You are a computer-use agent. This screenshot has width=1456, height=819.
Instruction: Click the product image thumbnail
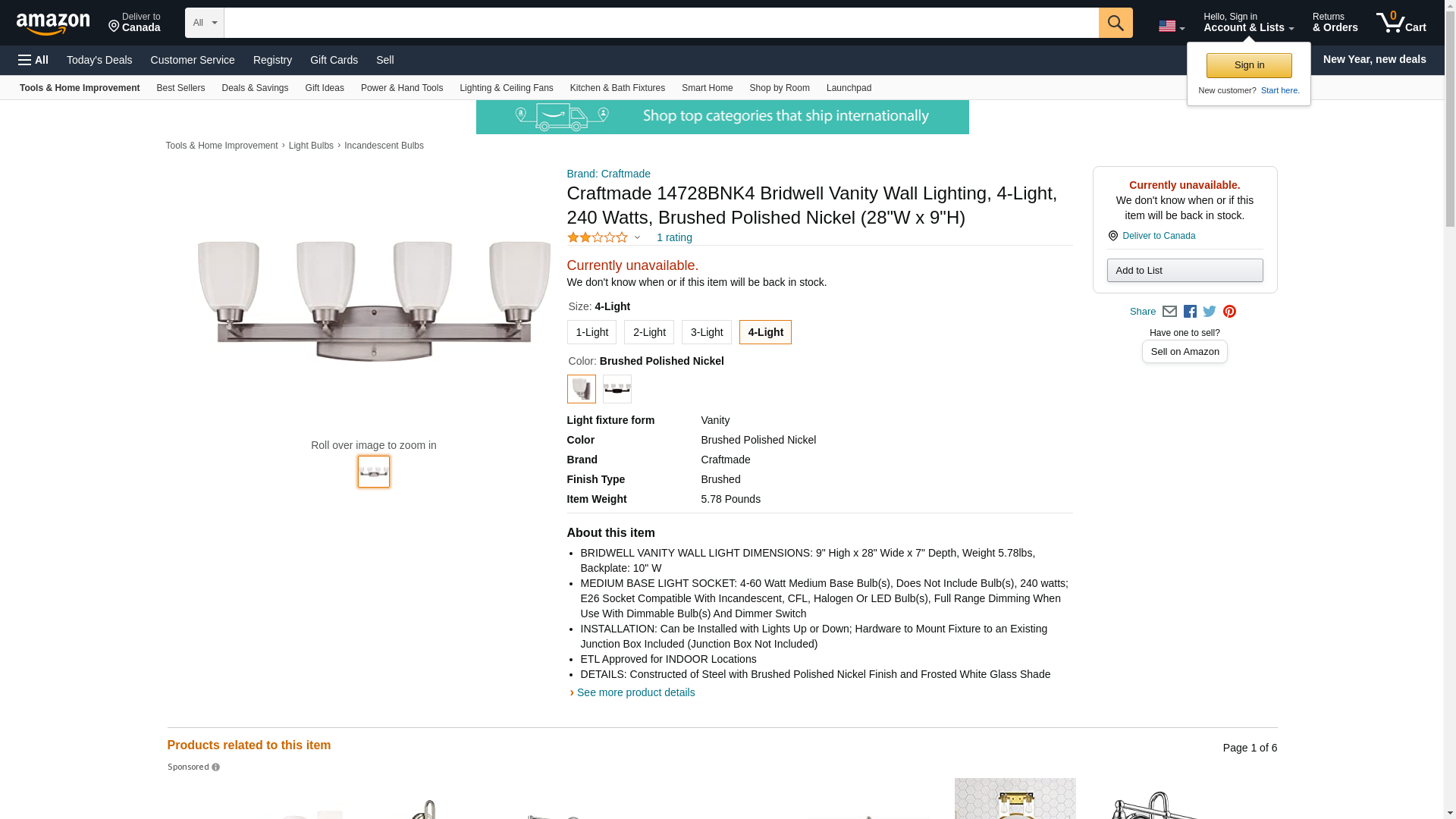pyautogui.click(x=373, y=472)
